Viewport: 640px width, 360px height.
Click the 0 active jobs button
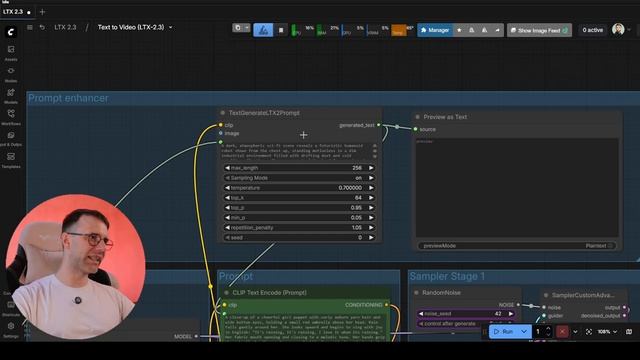593,30
